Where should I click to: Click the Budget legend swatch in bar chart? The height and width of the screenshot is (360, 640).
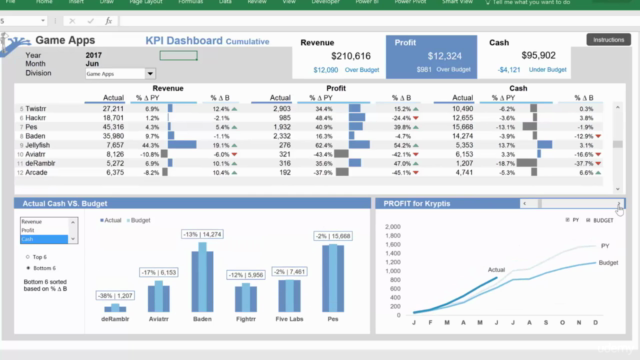pos(128,220)
